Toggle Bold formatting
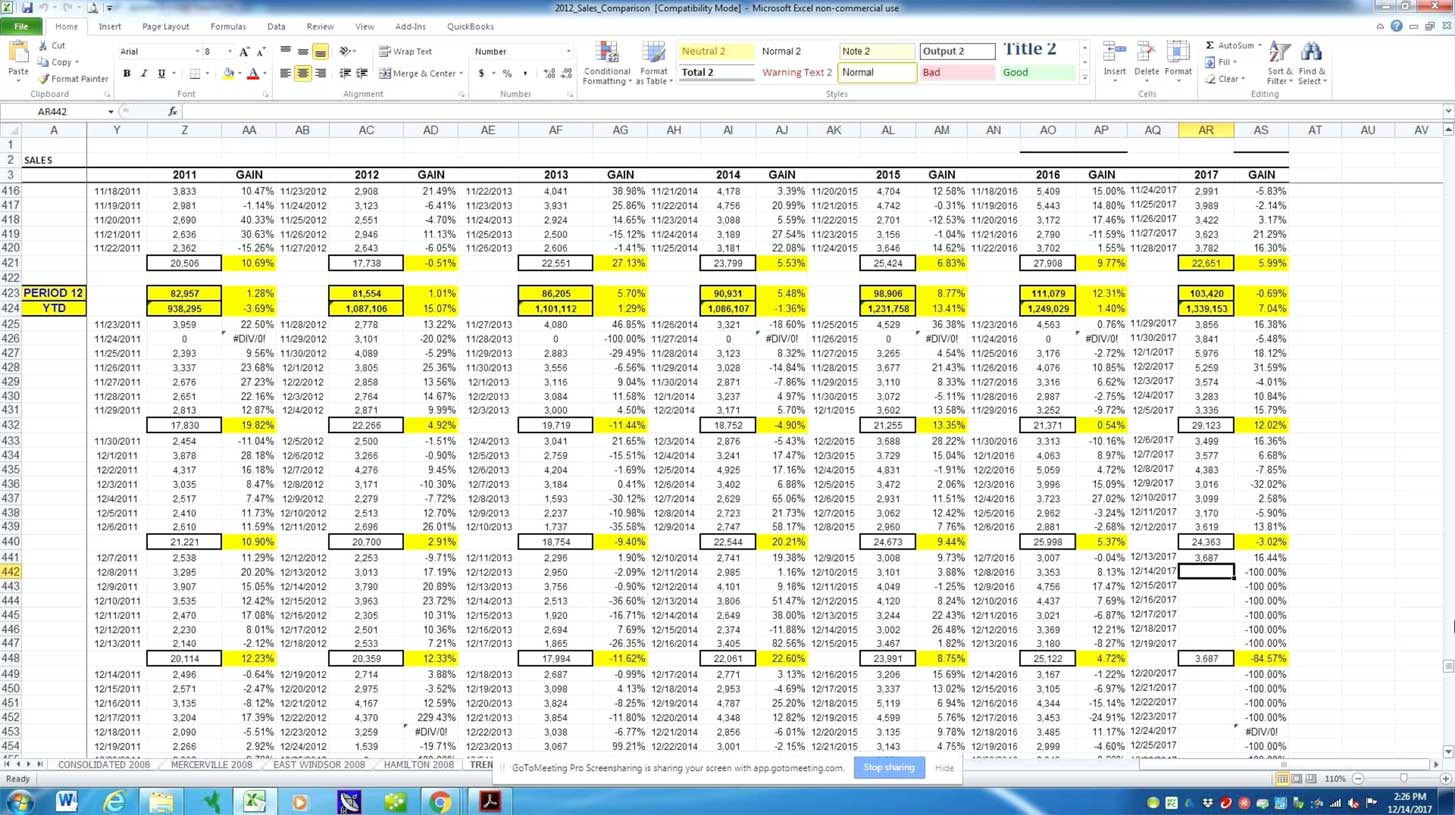This screenshot has width=1455, height=815. pyautogui.click(x=127, y=74)
